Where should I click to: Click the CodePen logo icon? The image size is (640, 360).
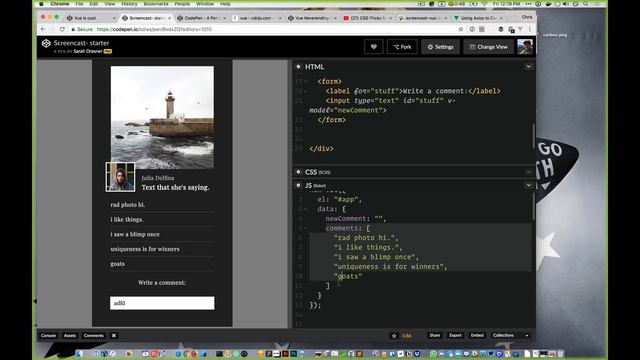tap(46, 43)
